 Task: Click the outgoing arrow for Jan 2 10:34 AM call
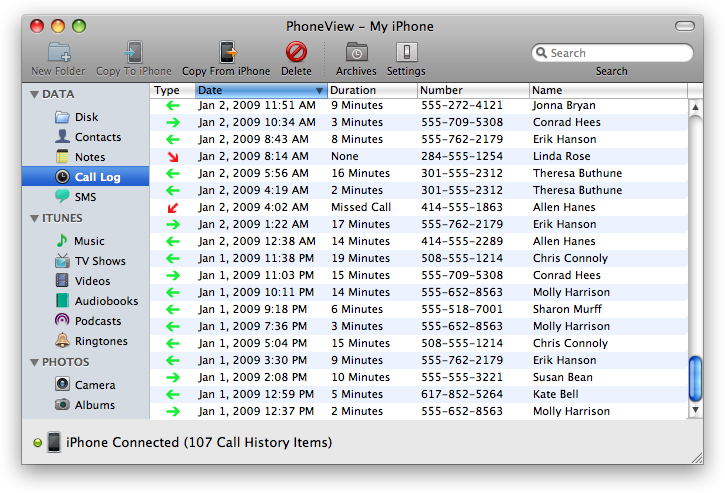click(x=173, y=123)
